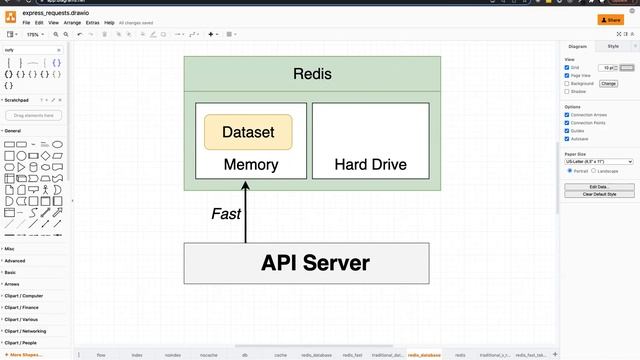Enable the Shadow checkbox

coord(567,92)
